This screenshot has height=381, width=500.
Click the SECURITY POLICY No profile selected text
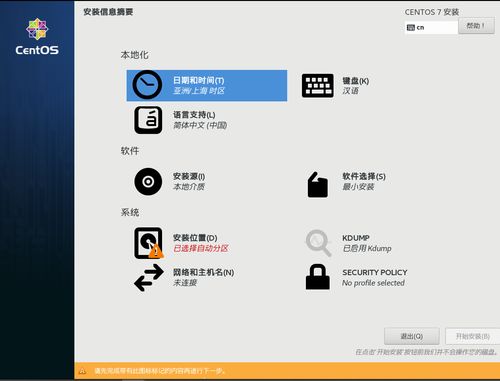[x=375, y=278]
